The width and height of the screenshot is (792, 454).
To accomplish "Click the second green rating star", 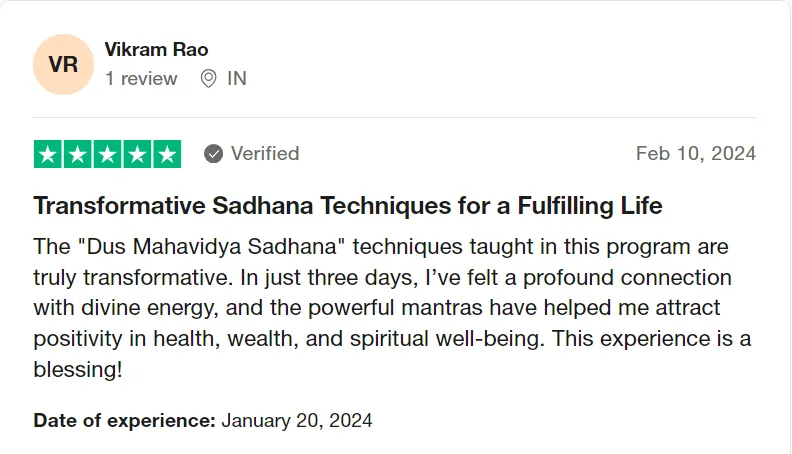I will [x=78, y=154].
